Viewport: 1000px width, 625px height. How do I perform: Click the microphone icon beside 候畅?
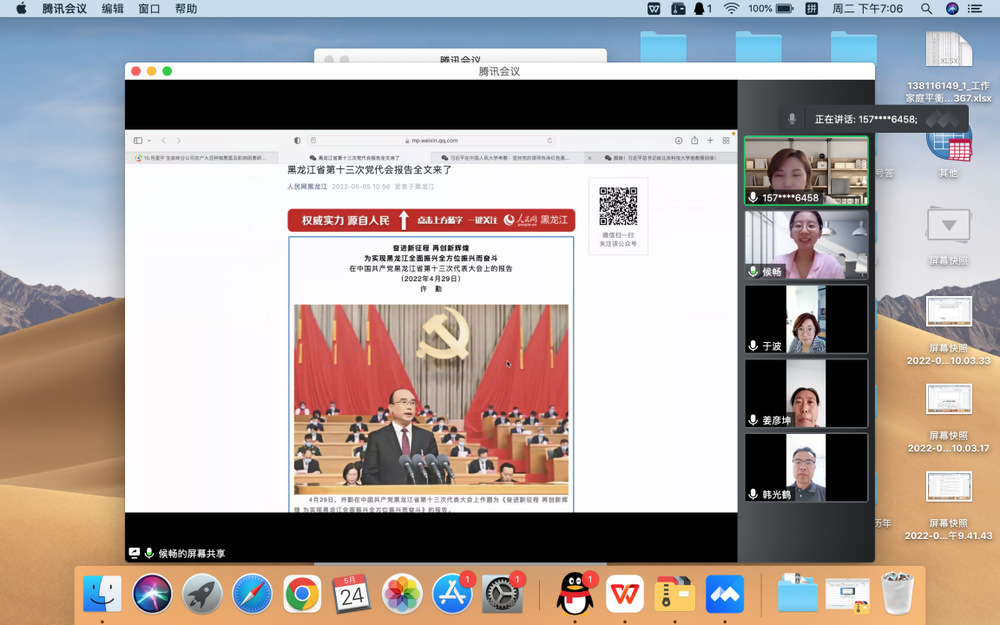(753, 272)
